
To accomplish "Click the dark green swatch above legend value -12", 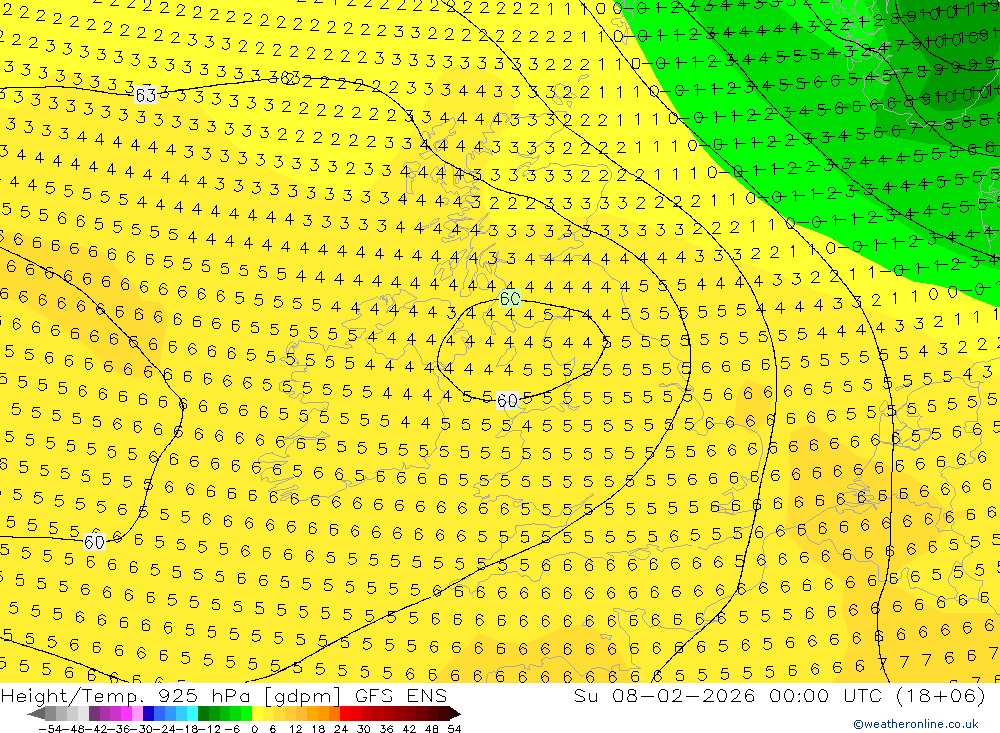I will click(x=203, y=713).
